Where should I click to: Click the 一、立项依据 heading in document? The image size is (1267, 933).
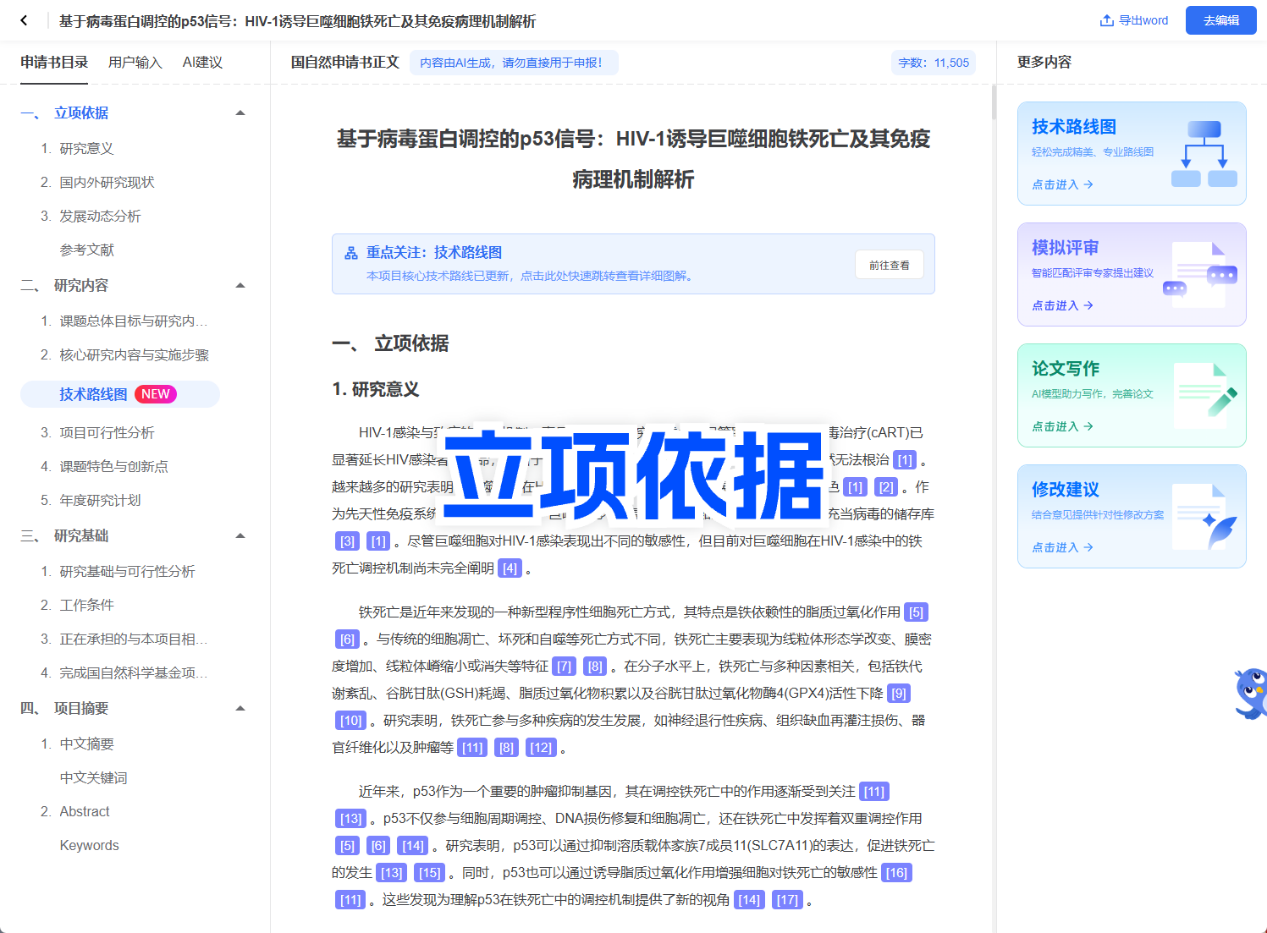(390, 344)
